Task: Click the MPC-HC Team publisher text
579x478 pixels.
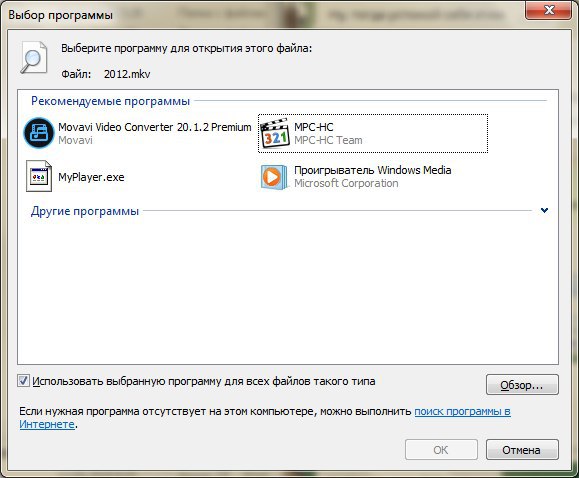Action: pyautogui.click(x=328, y=140)
